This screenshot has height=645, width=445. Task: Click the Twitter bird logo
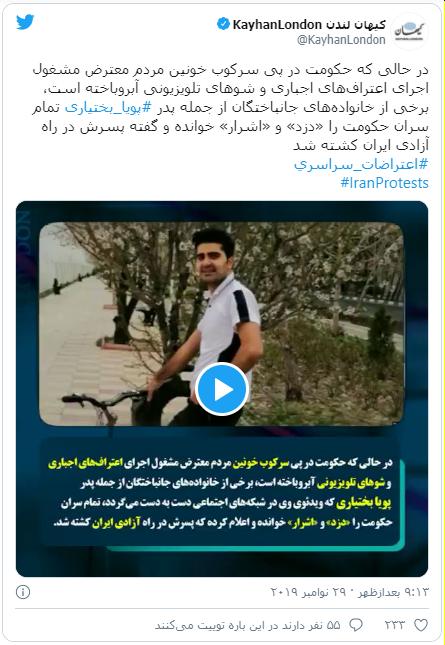click(x=25, y=22)
